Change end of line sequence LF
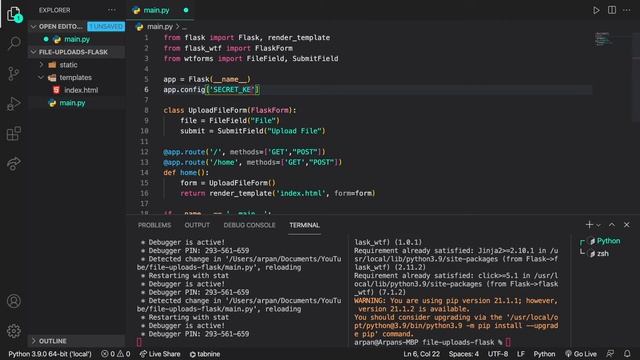 pos(521,354)
